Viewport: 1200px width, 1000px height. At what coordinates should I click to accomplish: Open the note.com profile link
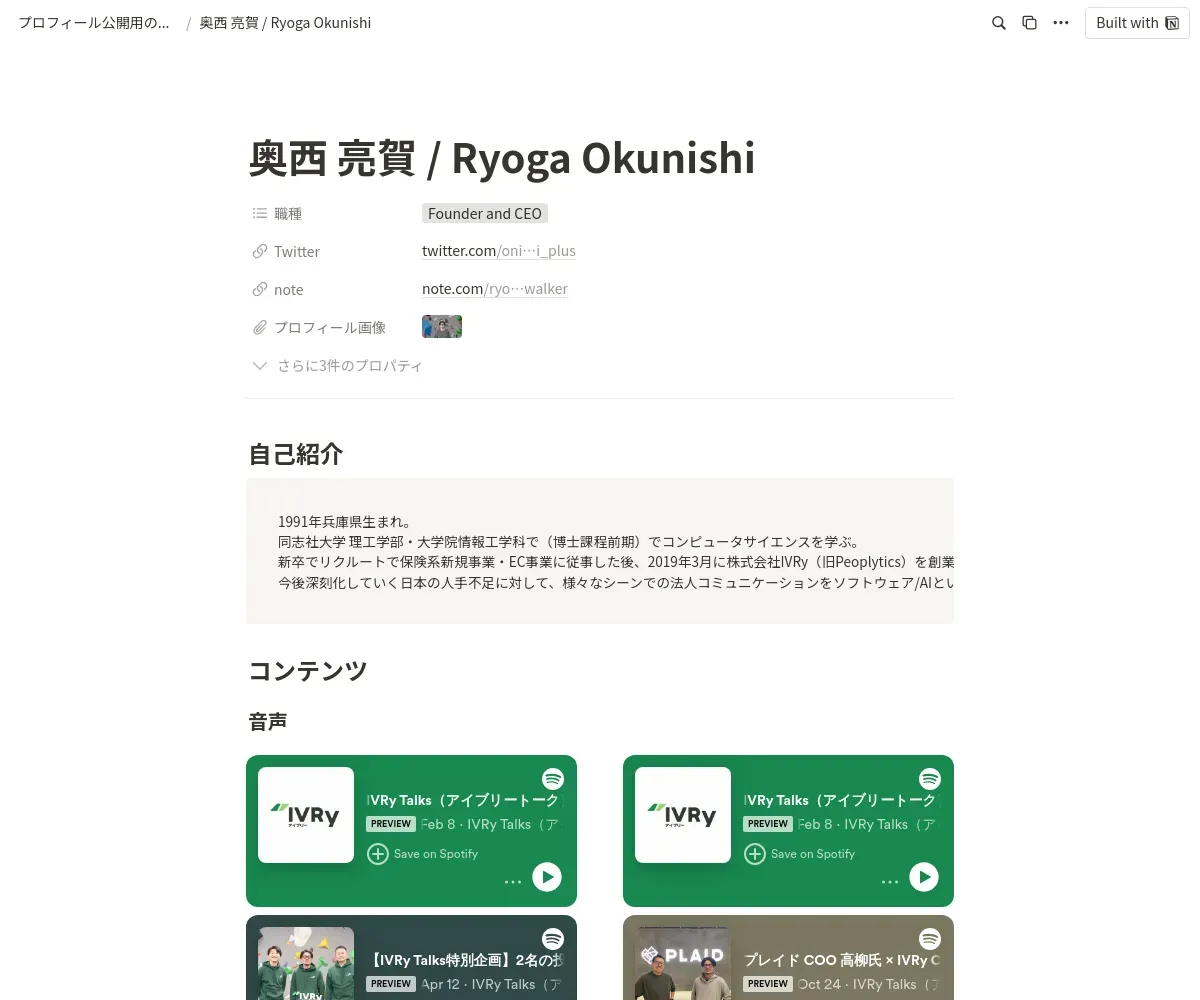click(x=495, y=289)
